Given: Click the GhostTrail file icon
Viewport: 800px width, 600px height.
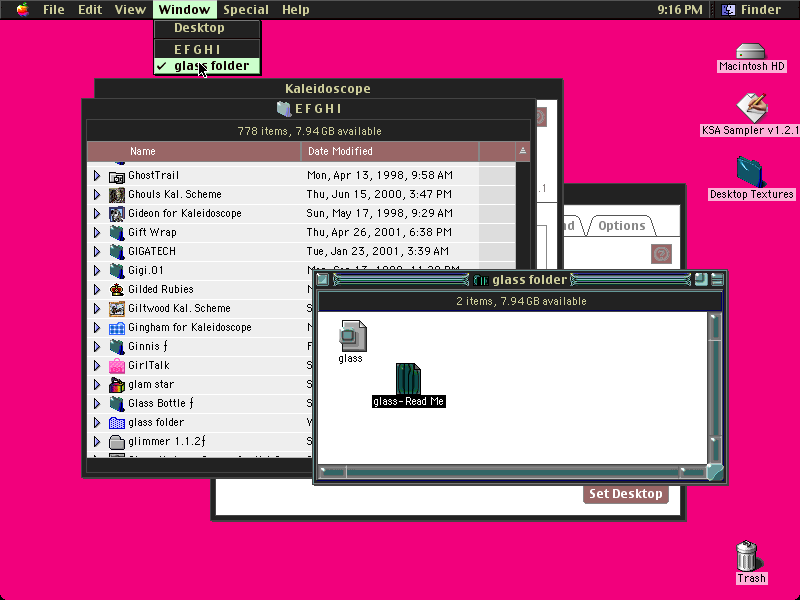Looking at the screenshot, I should point(117,176).
